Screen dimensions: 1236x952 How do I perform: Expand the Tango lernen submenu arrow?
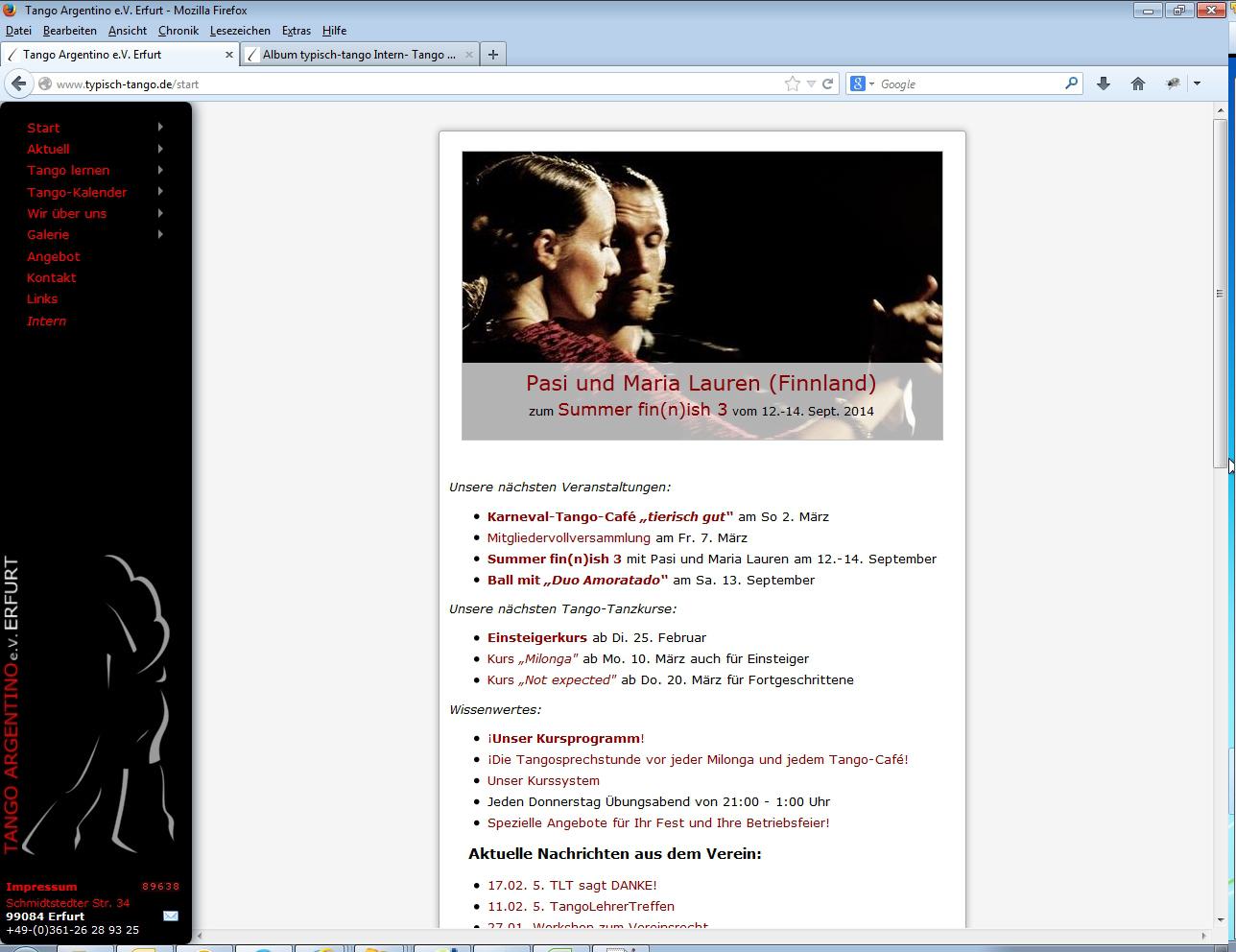click(x=160, y=170)
